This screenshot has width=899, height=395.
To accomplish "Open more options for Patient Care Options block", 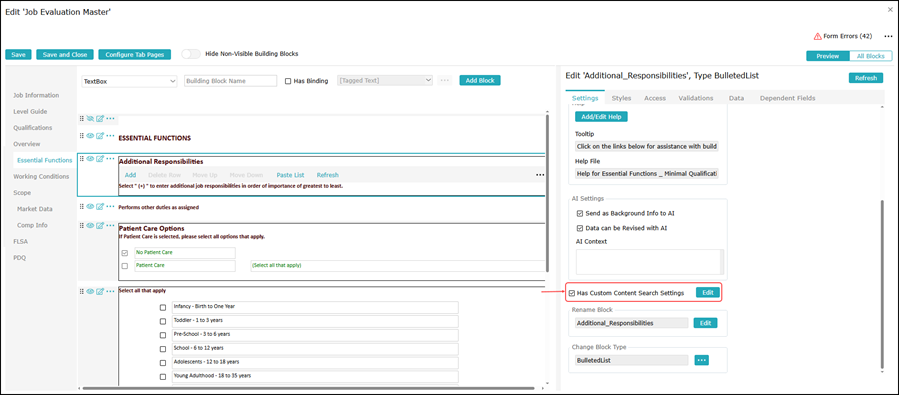I will coord(110,225).
